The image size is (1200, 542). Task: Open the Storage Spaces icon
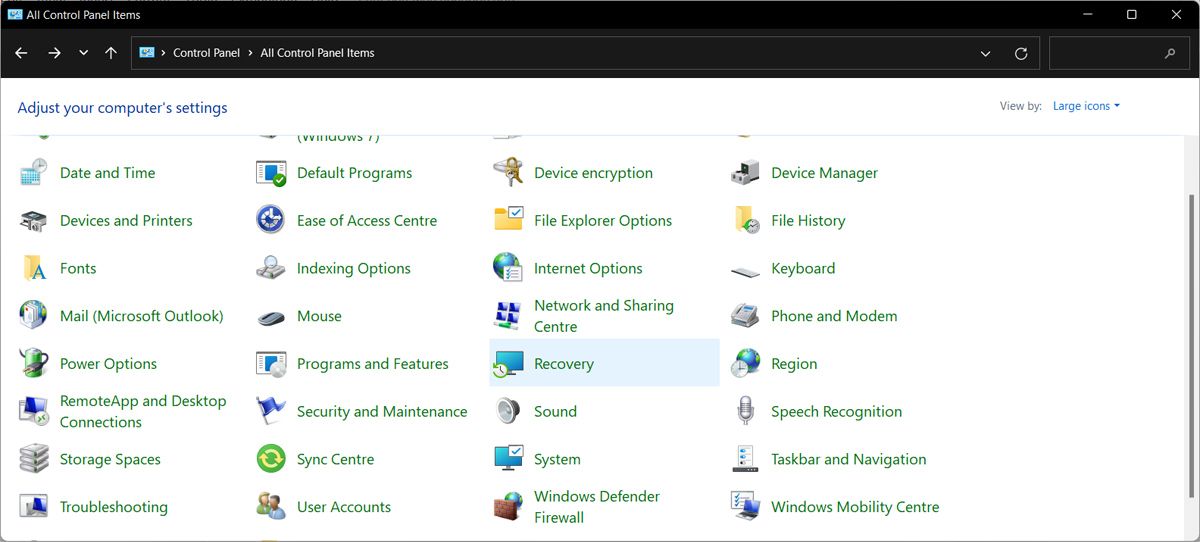click(34, 460)
